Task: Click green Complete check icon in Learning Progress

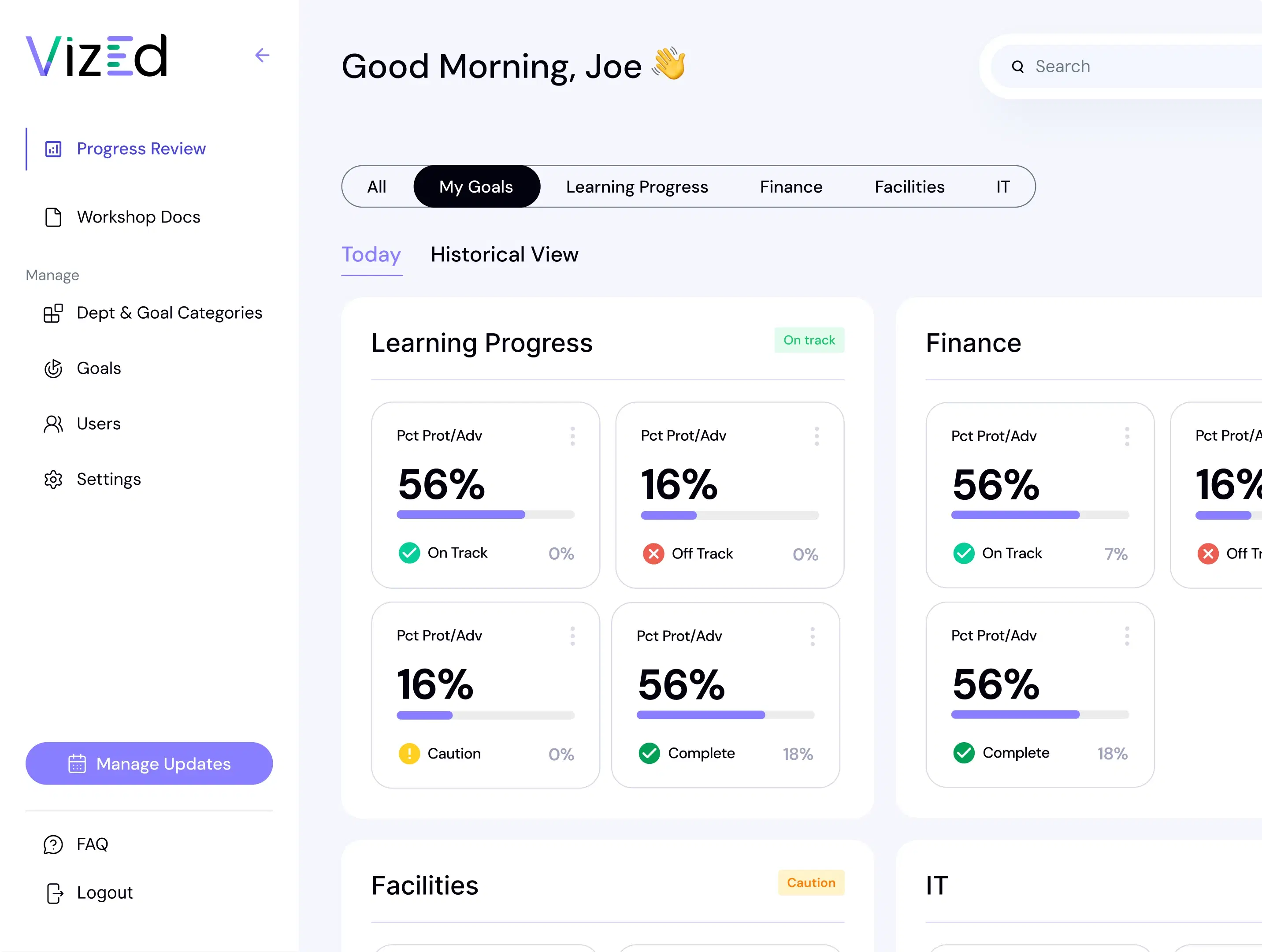Action: 649,753
